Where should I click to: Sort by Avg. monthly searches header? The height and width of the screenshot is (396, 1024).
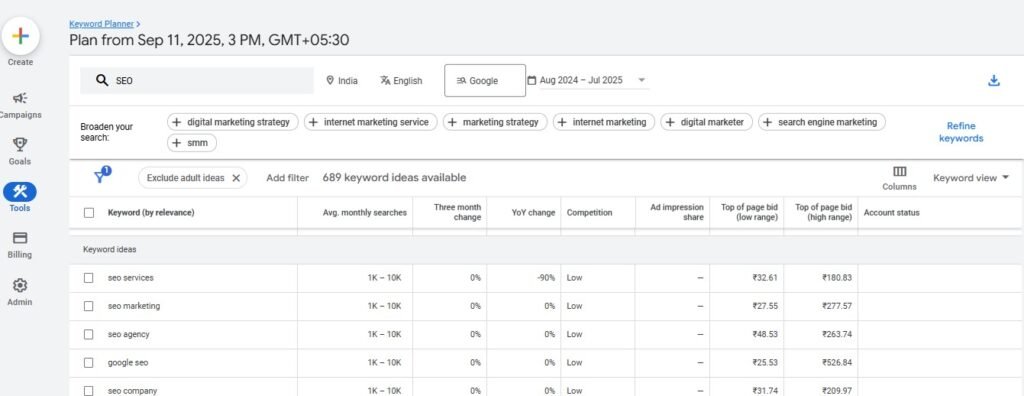tap(364, 213)
